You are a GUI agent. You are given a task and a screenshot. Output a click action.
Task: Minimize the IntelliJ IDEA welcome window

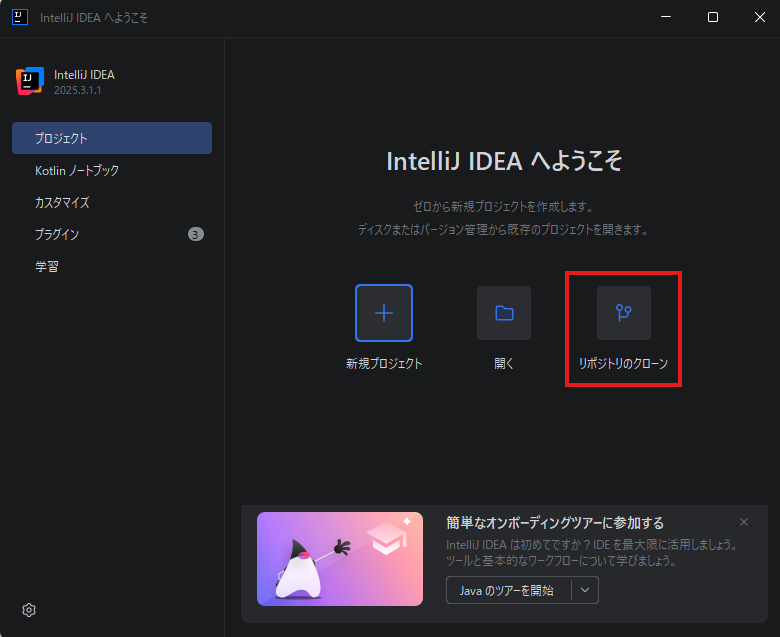tap(667, 17)
